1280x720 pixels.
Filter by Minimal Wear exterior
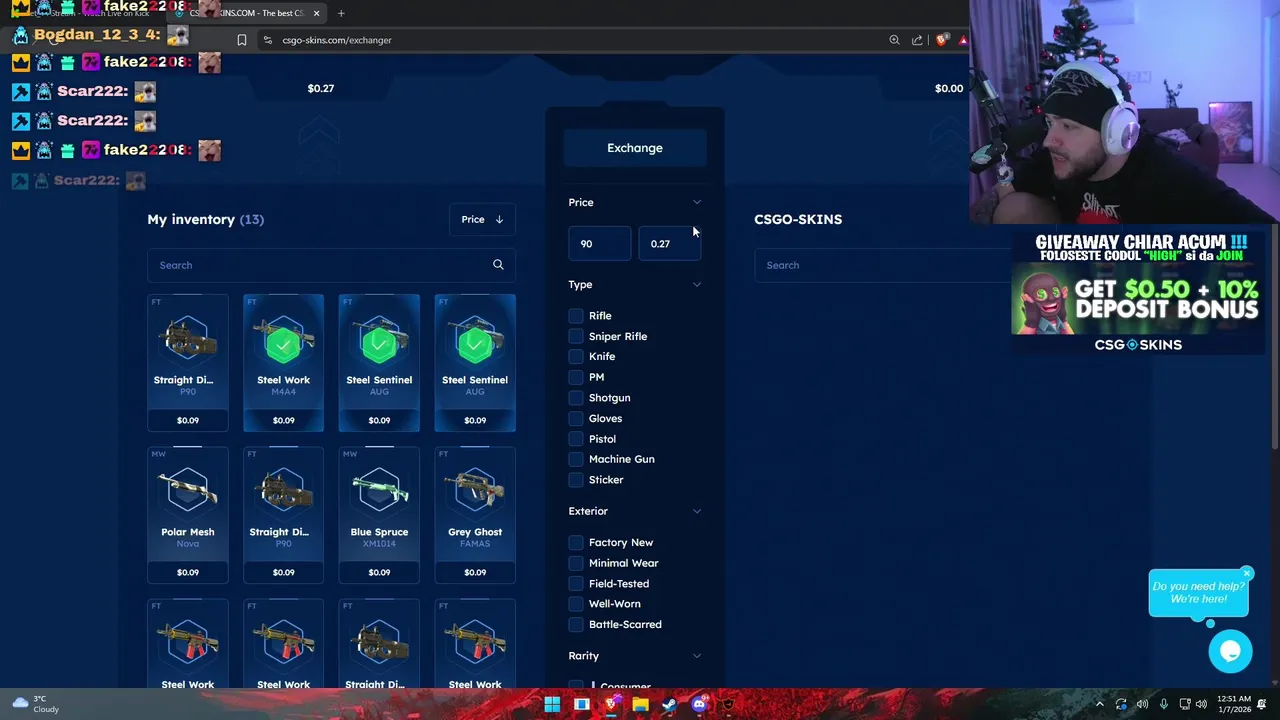[x=576, y=563]
